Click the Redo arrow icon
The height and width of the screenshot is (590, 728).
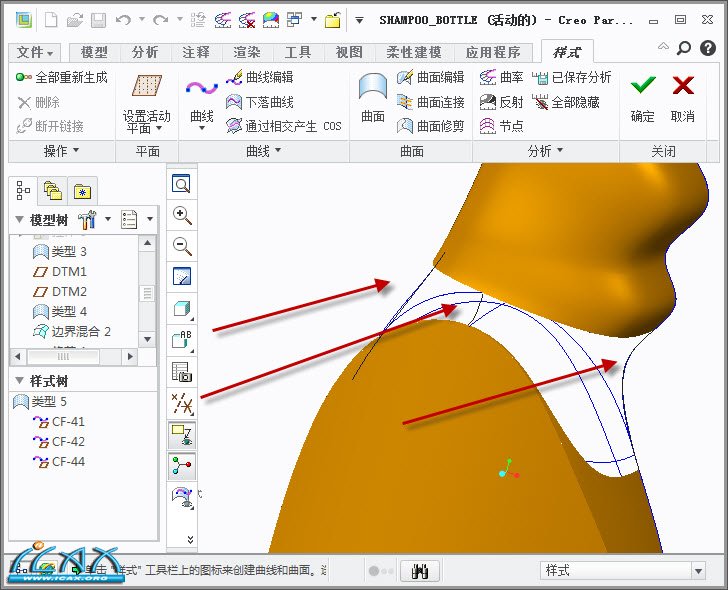[161, 20]
